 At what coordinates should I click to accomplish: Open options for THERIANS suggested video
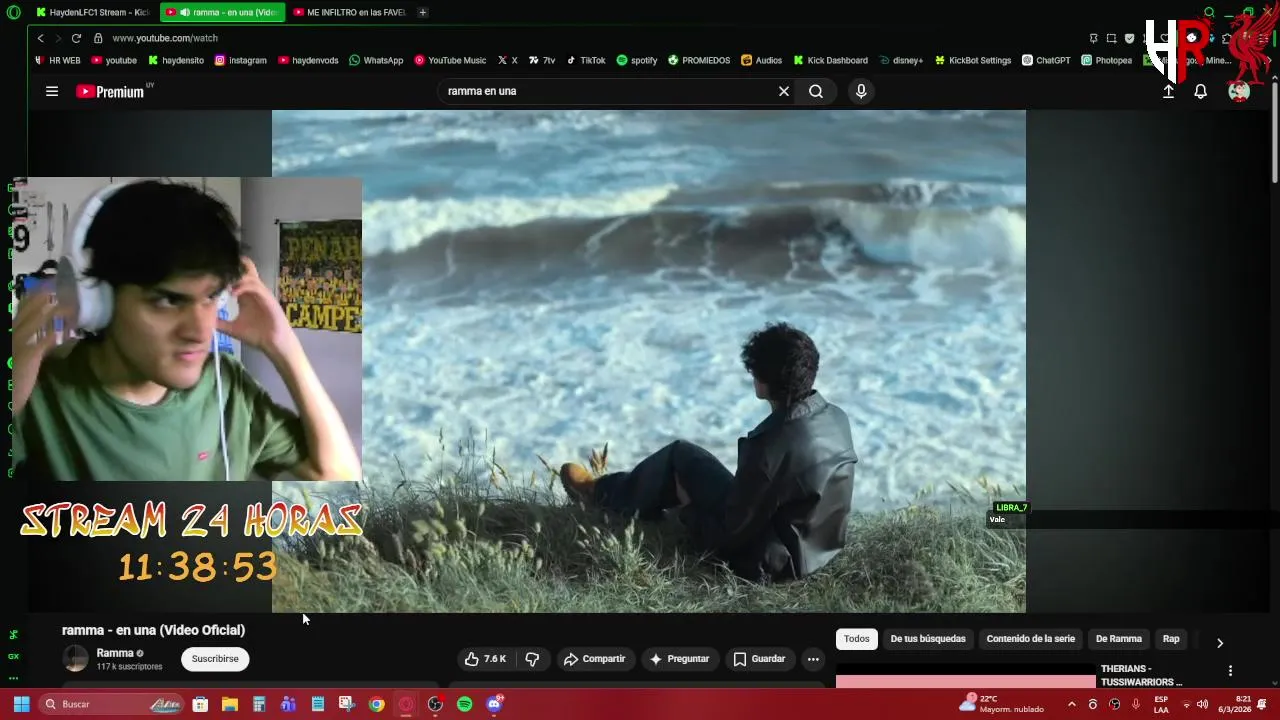(x=1230, y=671)
